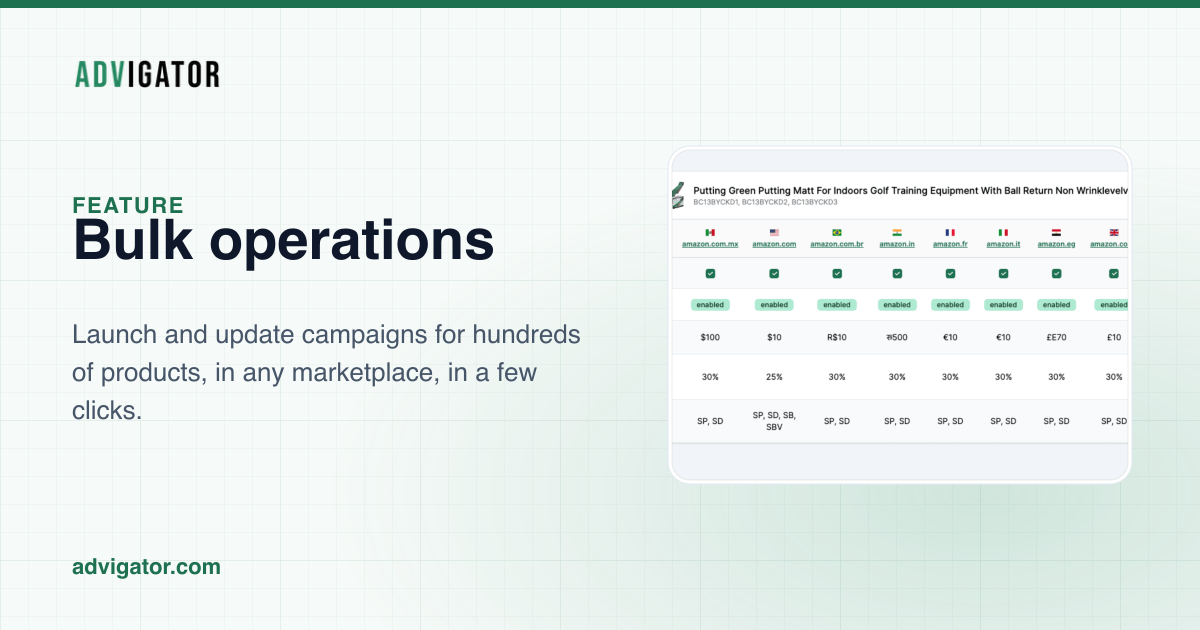1200x630 pixels.
Task: Toggle the checkbox under the UK flag
Action: 1114,273
